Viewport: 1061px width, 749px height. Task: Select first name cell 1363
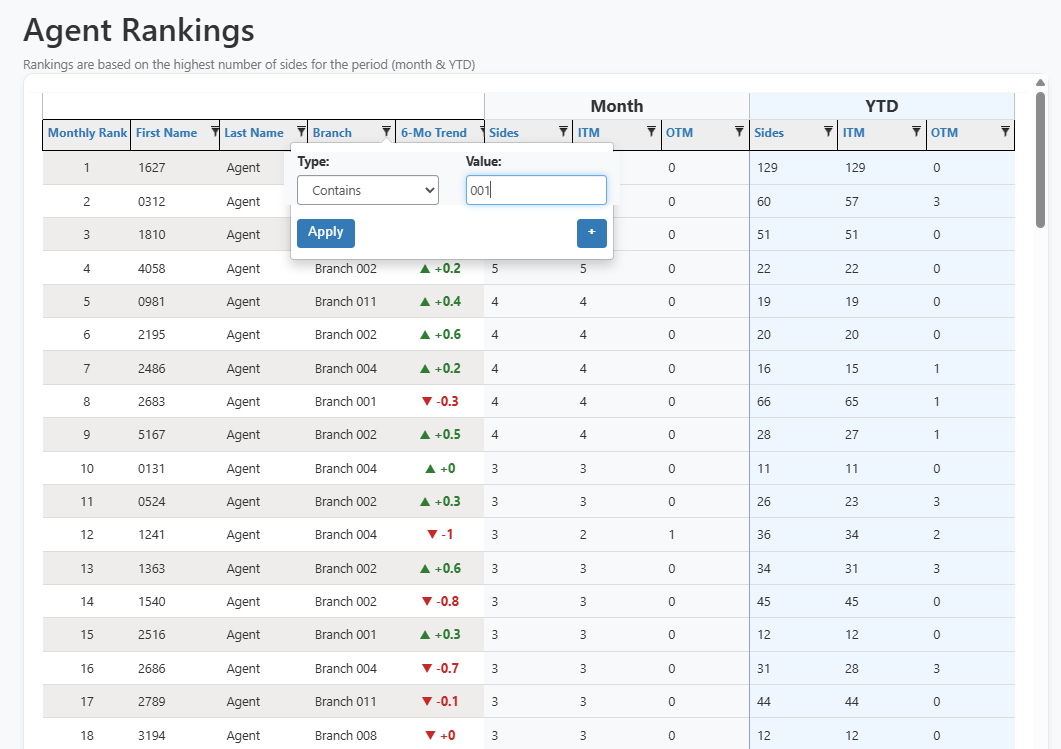pyautogui.click(x=152, y=569)
